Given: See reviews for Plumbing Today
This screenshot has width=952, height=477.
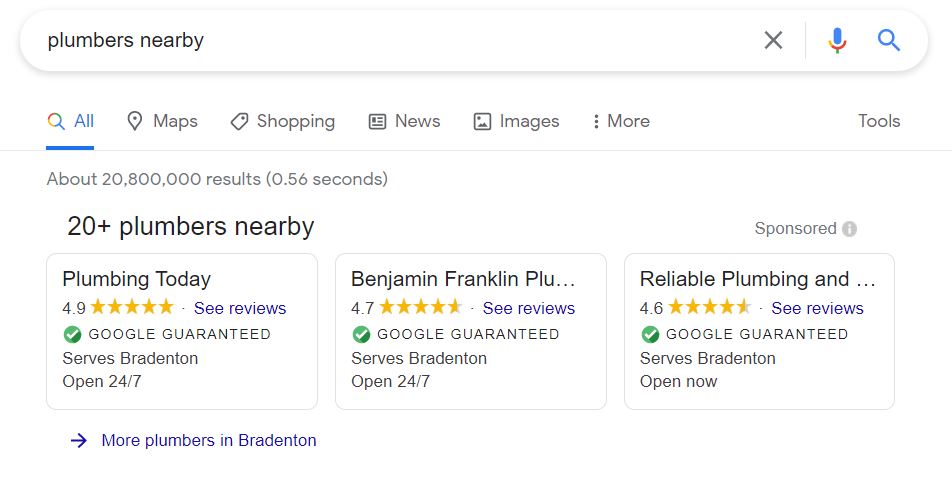Looking at the screenshot, I should tap(240, 308).
